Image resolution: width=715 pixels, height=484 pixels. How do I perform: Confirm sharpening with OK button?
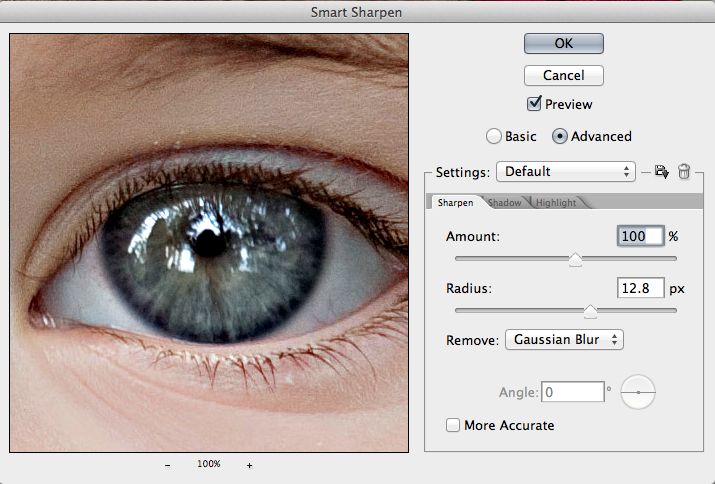564,43
